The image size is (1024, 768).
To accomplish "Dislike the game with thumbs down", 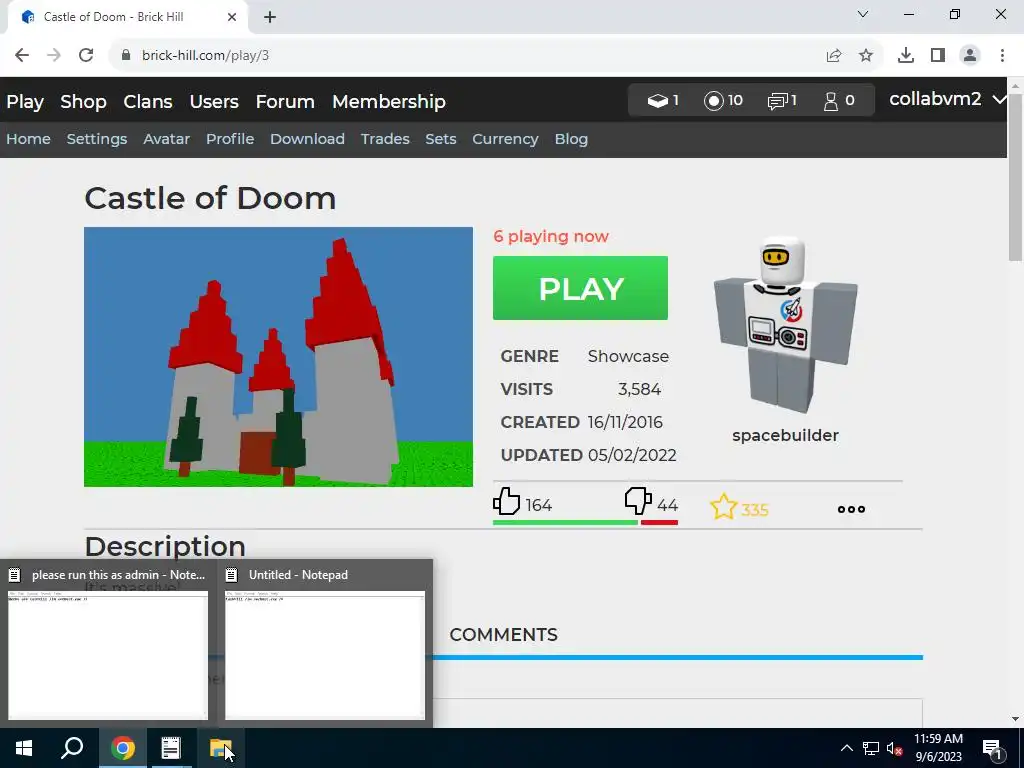I will (x=638, y=502).
